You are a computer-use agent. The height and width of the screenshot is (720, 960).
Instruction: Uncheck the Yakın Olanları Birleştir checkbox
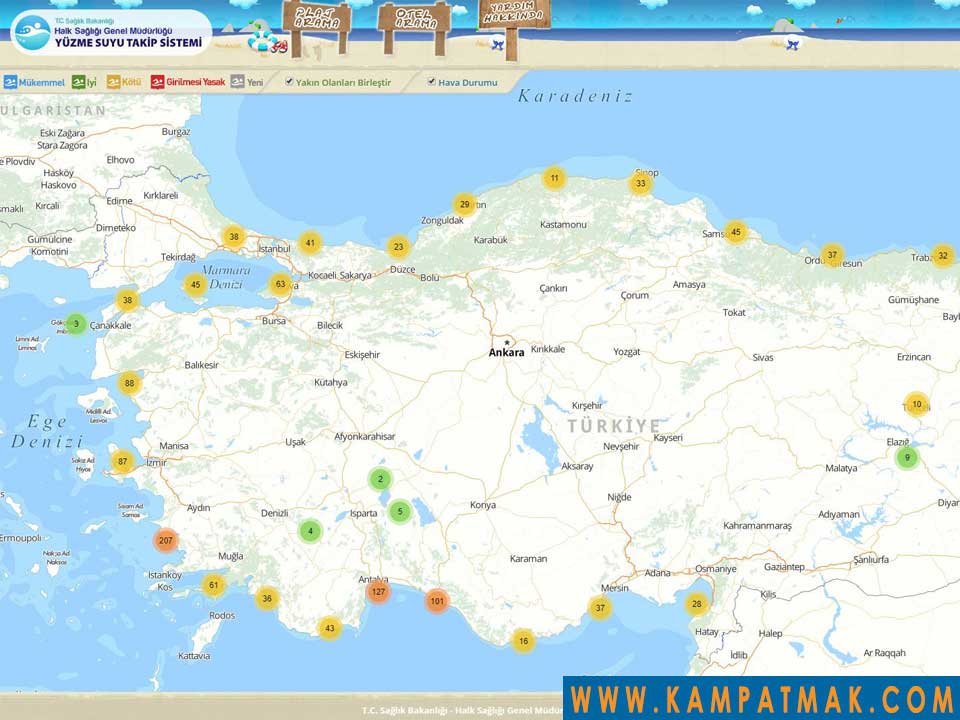click(290, 81)
